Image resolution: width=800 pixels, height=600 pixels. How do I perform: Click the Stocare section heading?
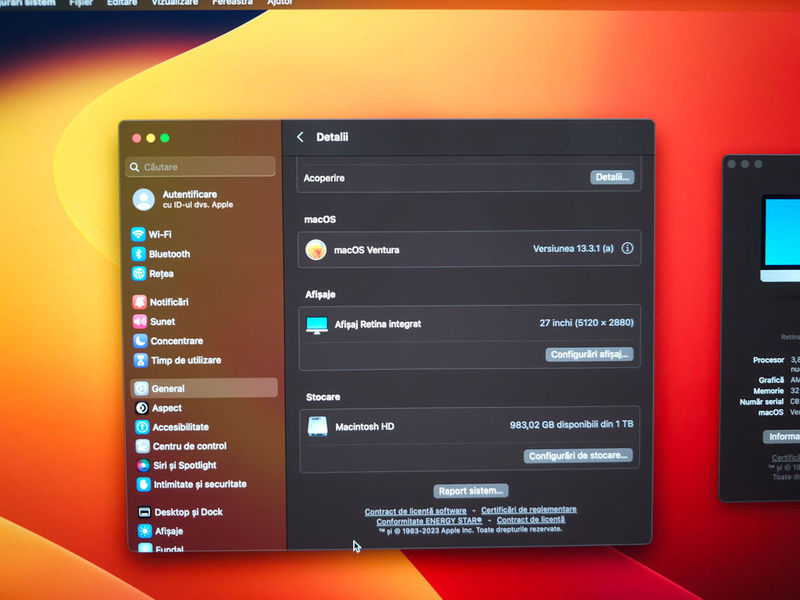(x=323, y=397)
